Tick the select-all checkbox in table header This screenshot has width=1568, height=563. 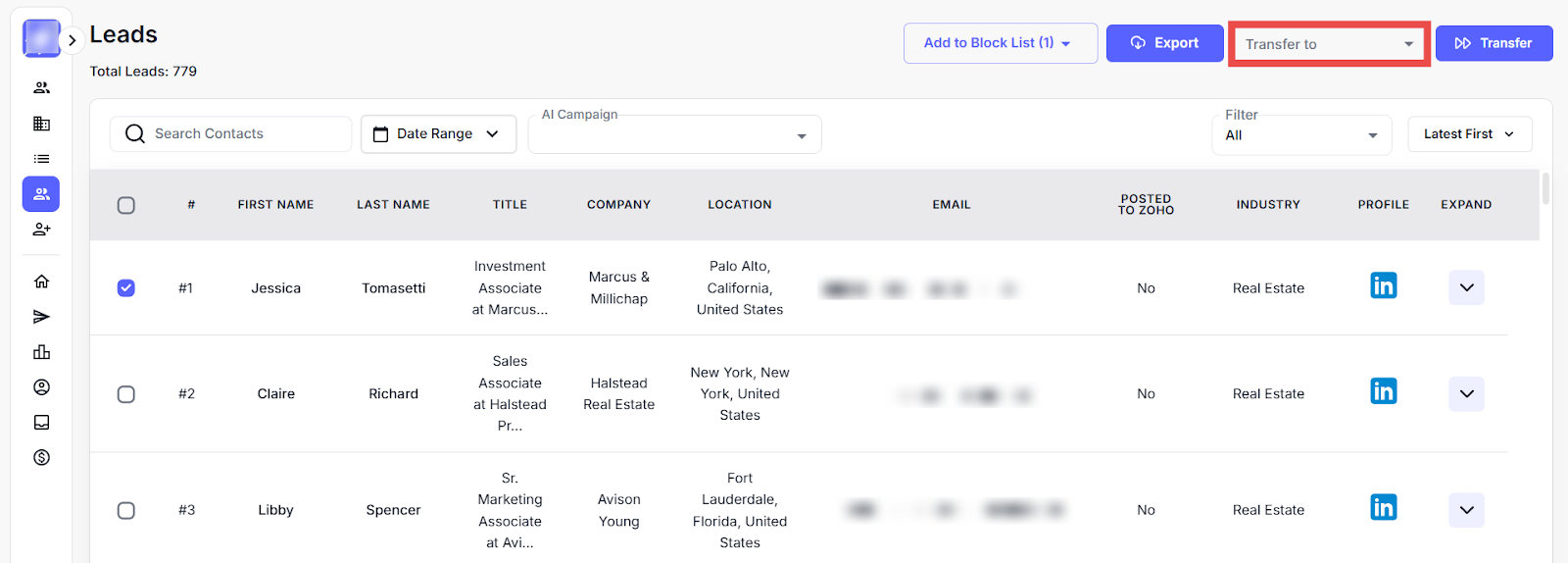click(x=126, y=205)
